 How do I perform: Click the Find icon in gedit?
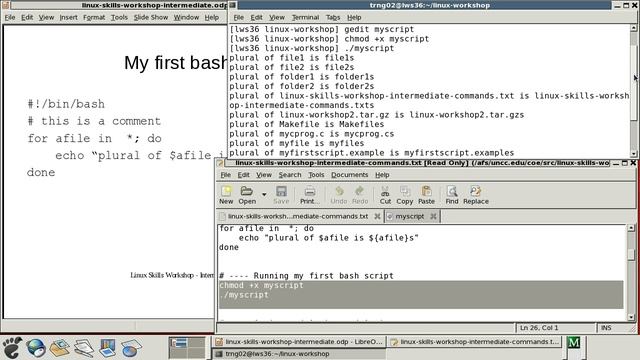[452, 195]
